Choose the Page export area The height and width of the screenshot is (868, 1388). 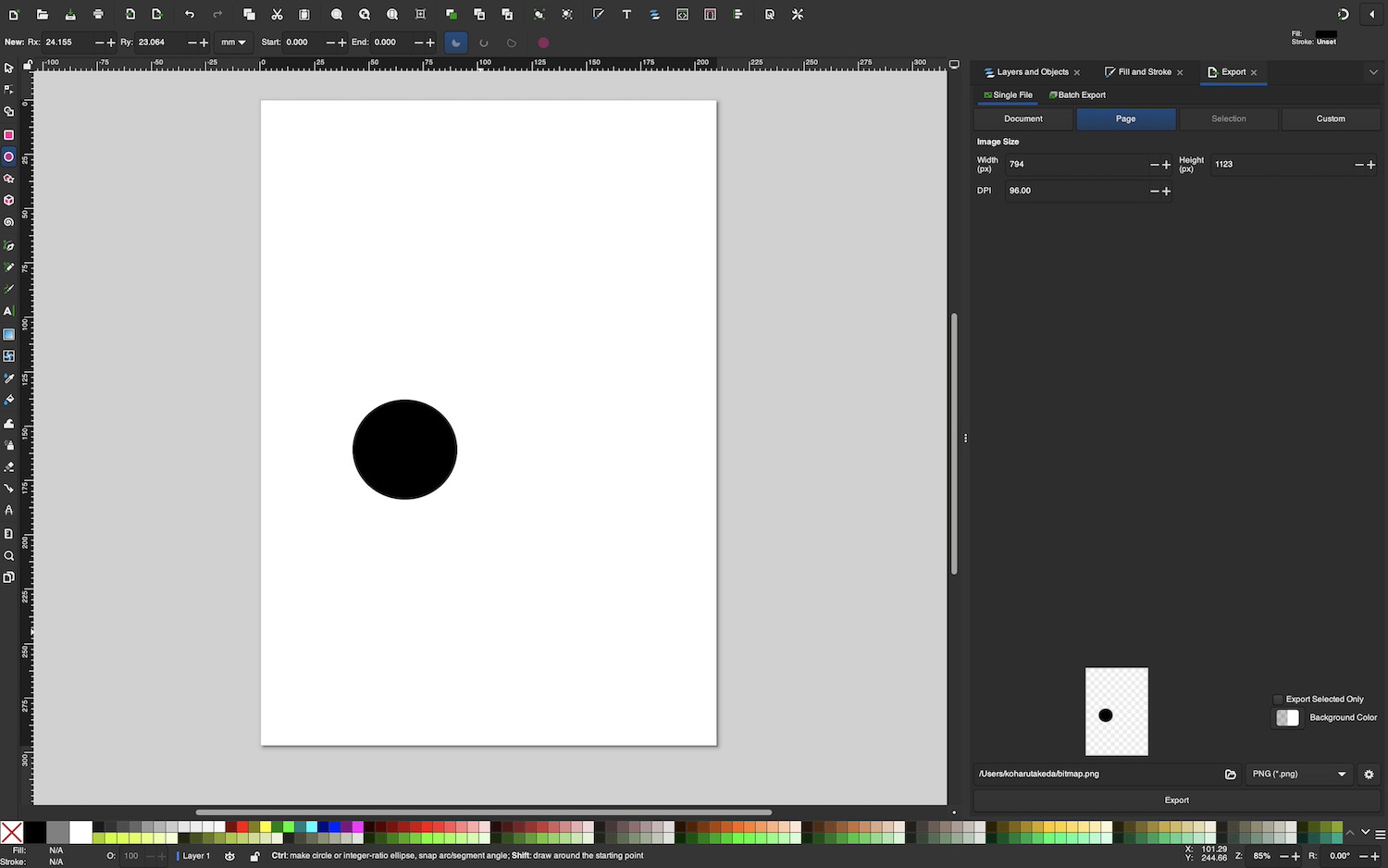pos(1126,118)
